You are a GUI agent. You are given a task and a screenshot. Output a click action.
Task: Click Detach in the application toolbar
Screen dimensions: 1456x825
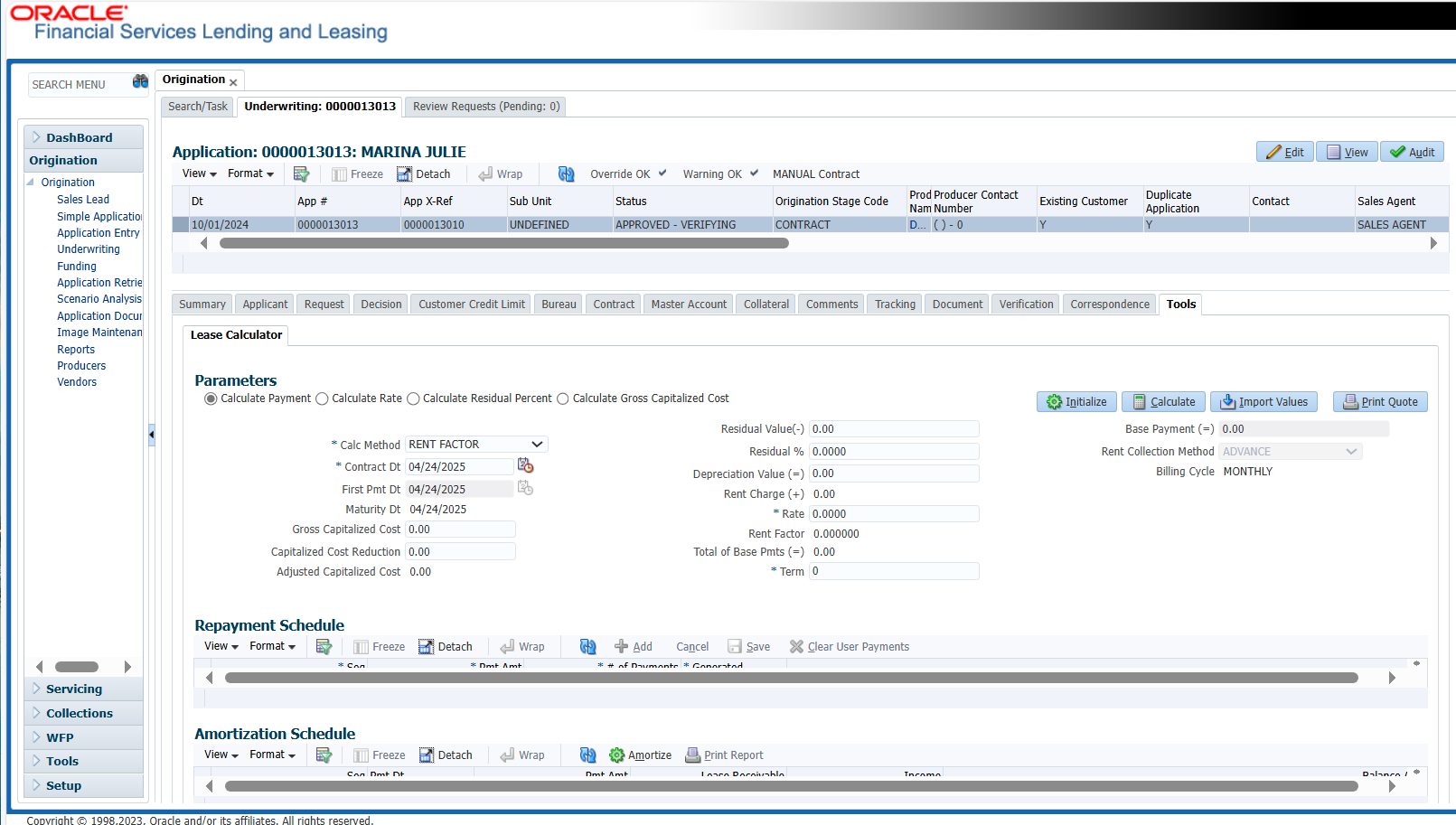point(424,174)
